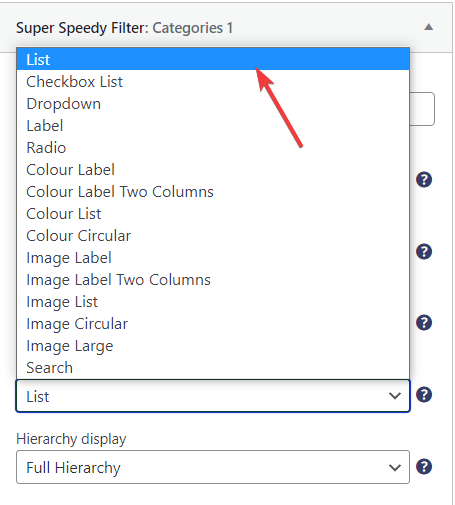Choose Colour Label Two Columns

pyautogui.click(x=213, y=192)
